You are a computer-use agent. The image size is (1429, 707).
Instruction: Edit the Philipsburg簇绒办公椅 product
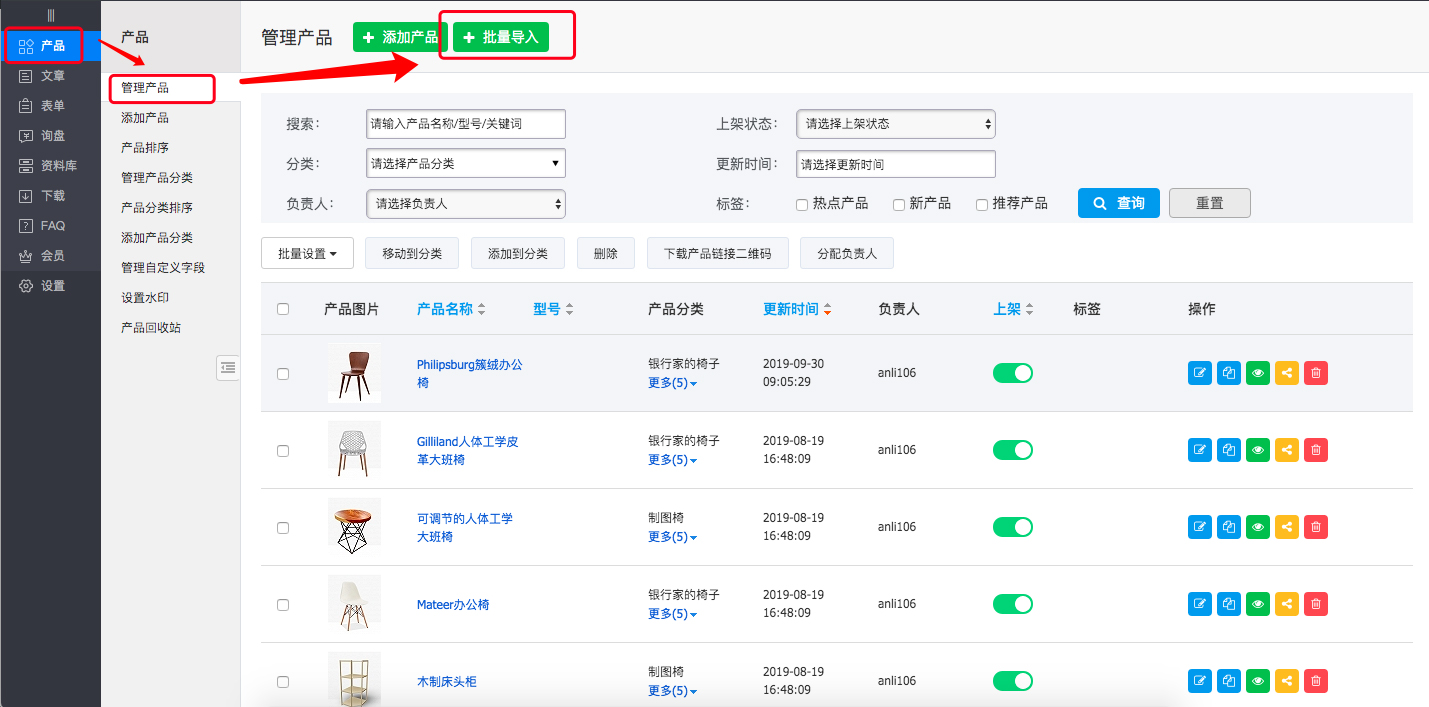click(x=1199, y=372)
